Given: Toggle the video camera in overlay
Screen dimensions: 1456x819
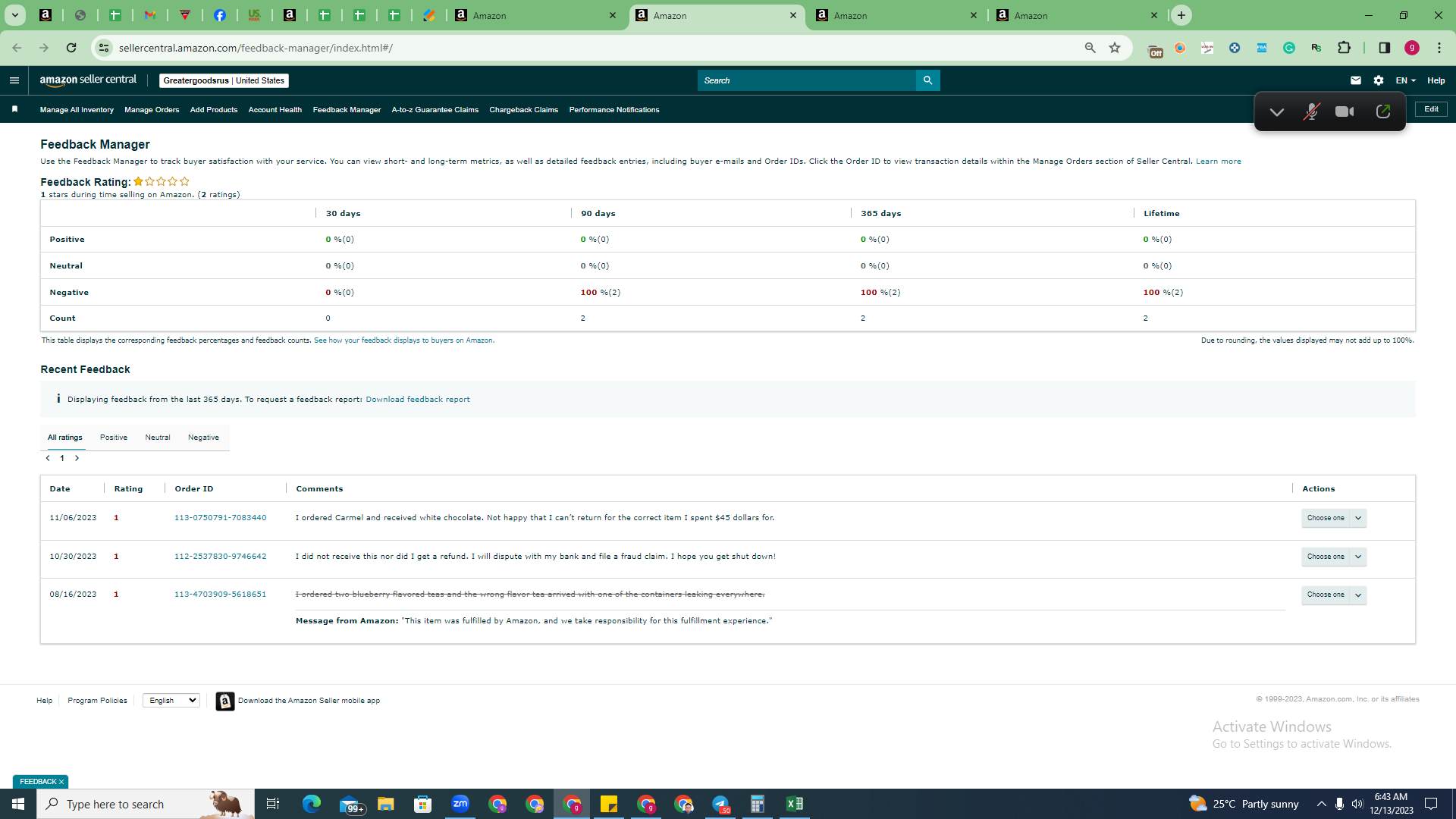Looking at the screenshot, I should point(1345,111).
